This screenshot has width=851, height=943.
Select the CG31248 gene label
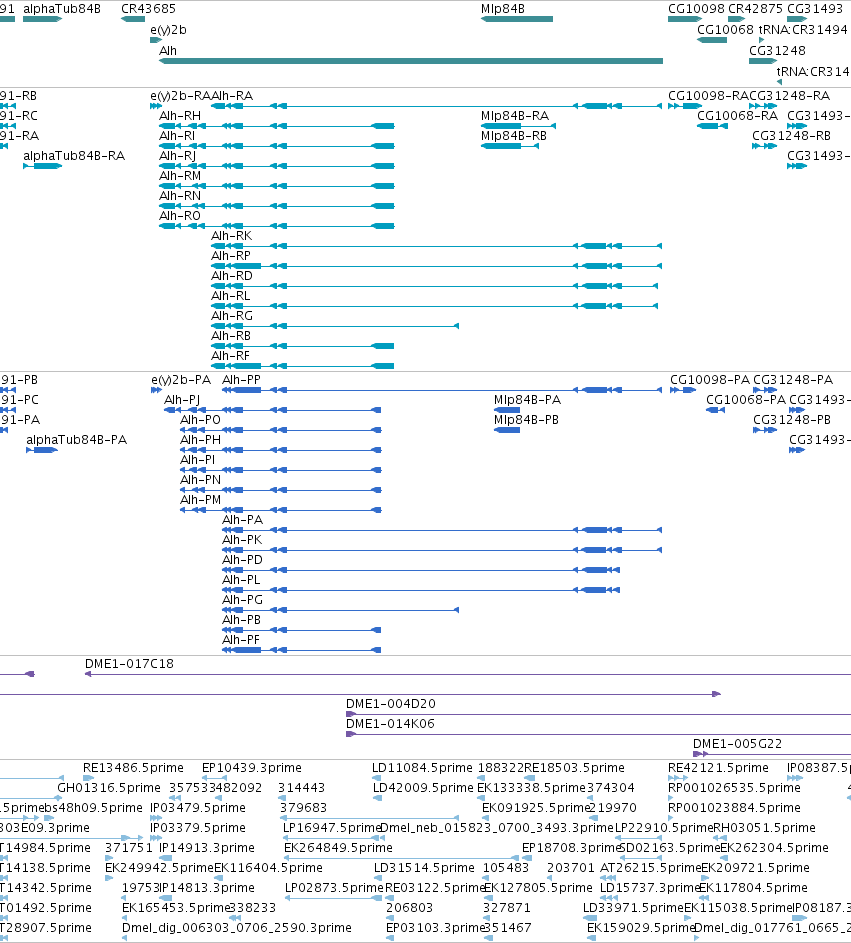[x=777, y=51]
